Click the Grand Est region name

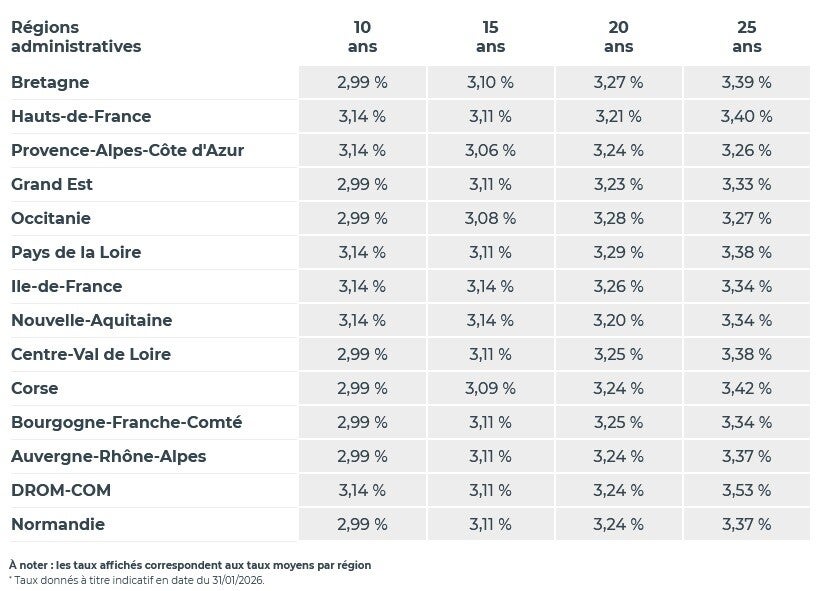(x=52, y=184)
